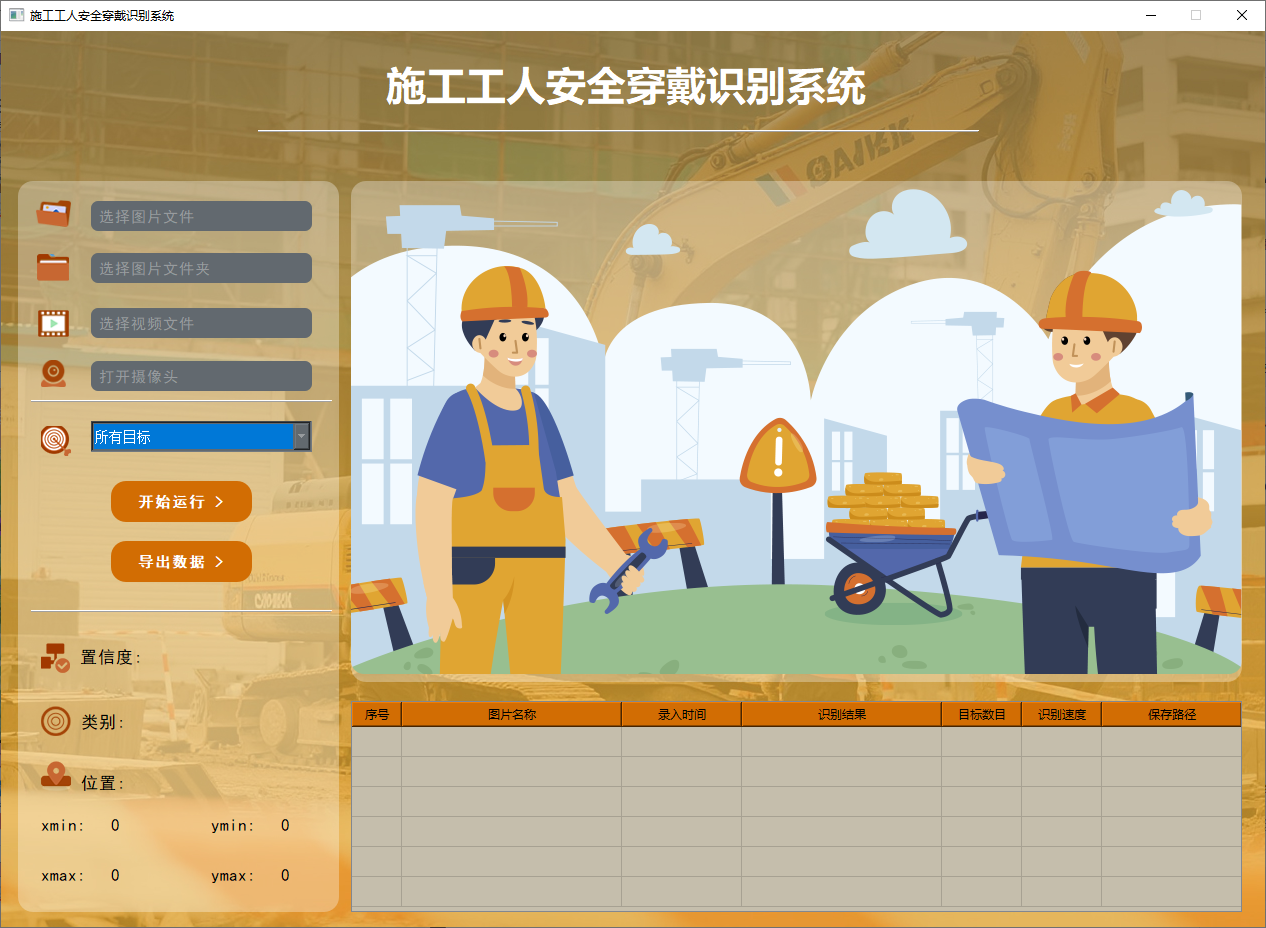Select the 选择图片文件 input field
The image size is (1266, 928).
[x=201, y=216]
